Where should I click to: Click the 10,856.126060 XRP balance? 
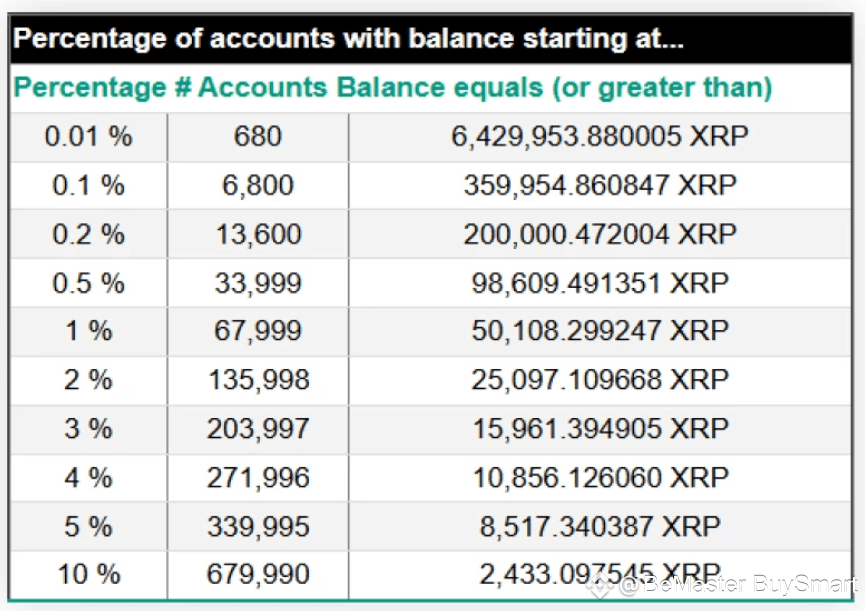(x=600, y=478)
